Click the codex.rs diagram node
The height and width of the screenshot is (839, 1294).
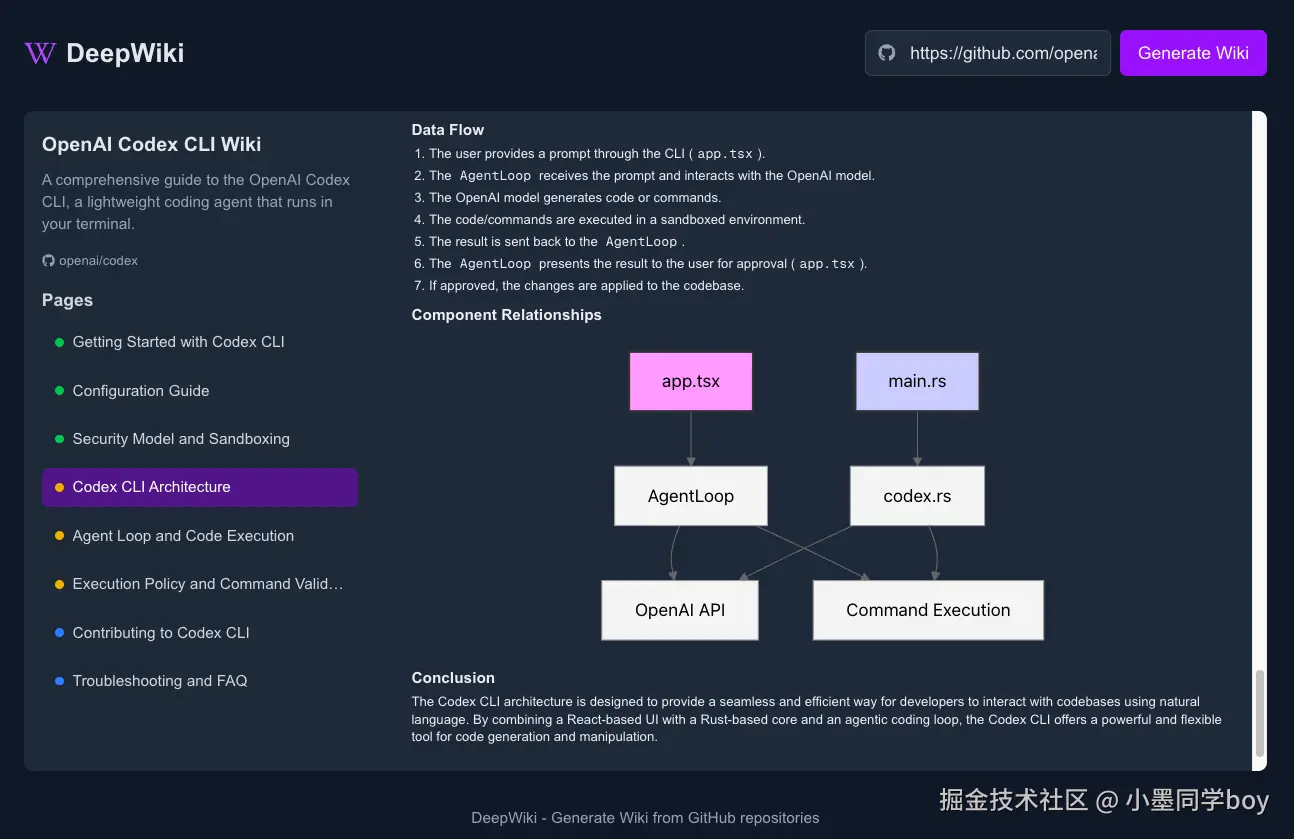[917, 496]
